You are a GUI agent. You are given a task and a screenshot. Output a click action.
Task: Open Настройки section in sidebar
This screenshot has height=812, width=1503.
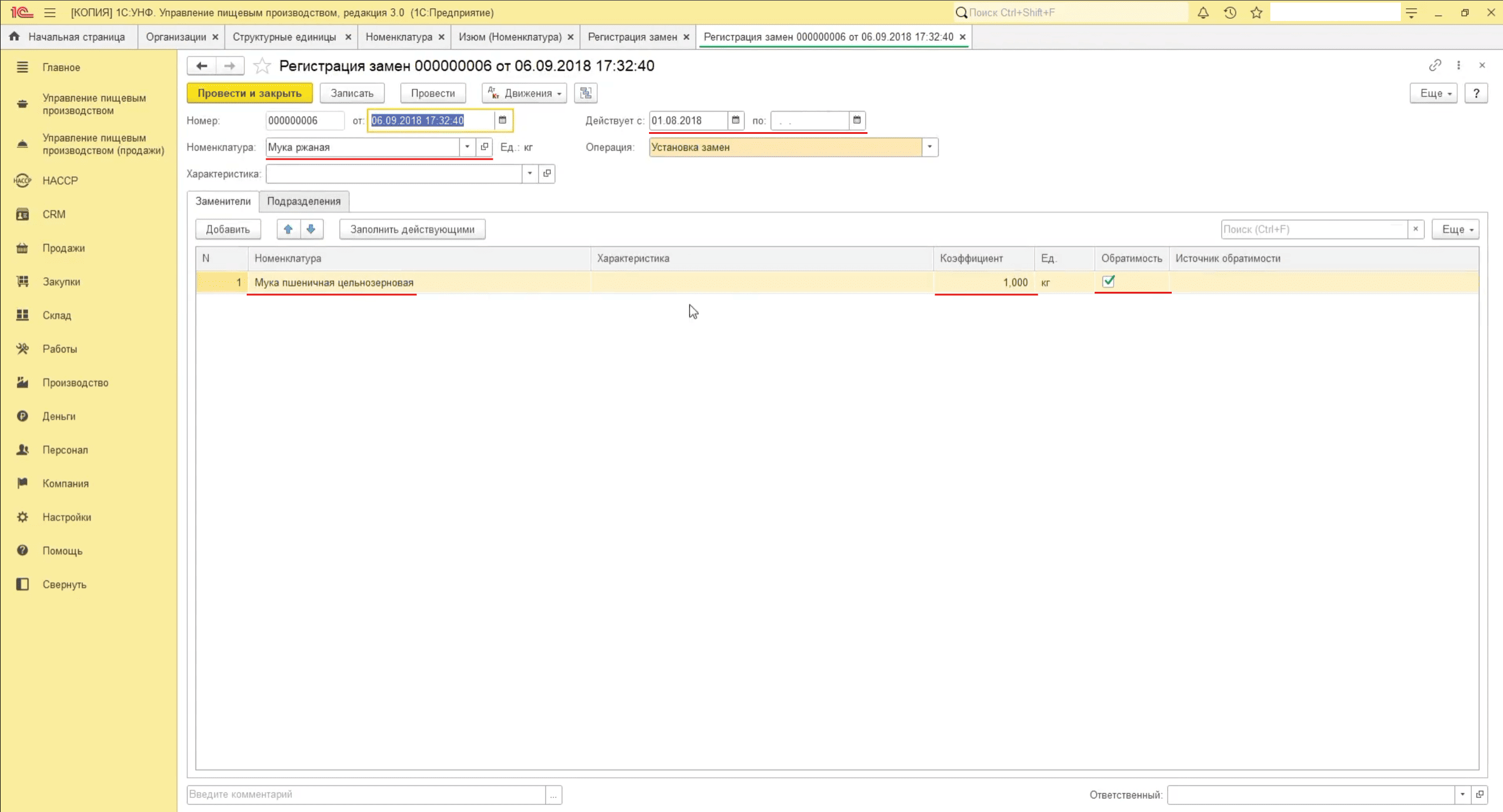click(66, 517)
